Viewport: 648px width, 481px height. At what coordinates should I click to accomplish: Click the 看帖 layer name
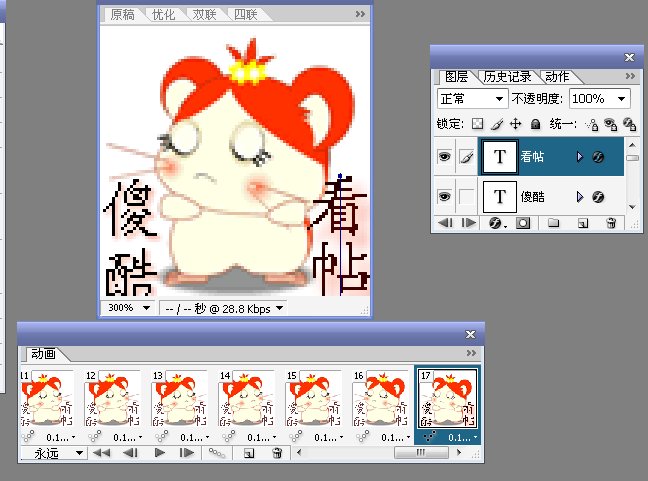click(x=532, y=157)
